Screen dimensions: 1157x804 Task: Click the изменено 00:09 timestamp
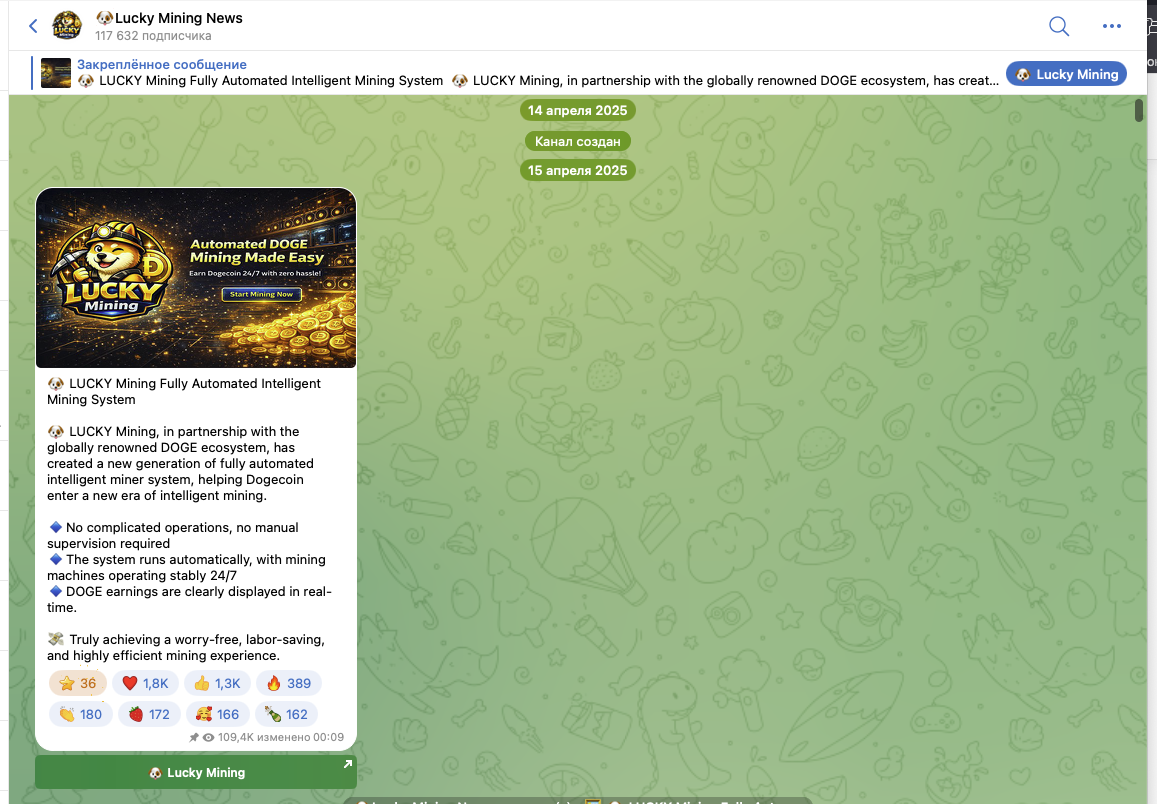tap(300, 737)
